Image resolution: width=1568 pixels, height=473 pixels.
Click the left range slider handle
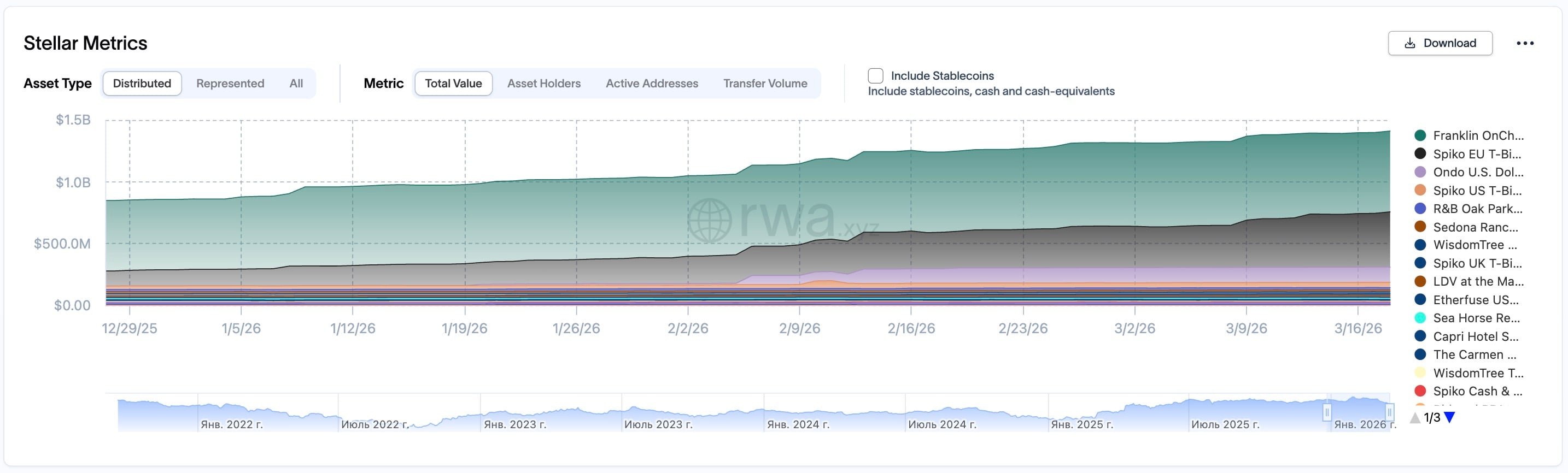click(x=1326, y=412)
